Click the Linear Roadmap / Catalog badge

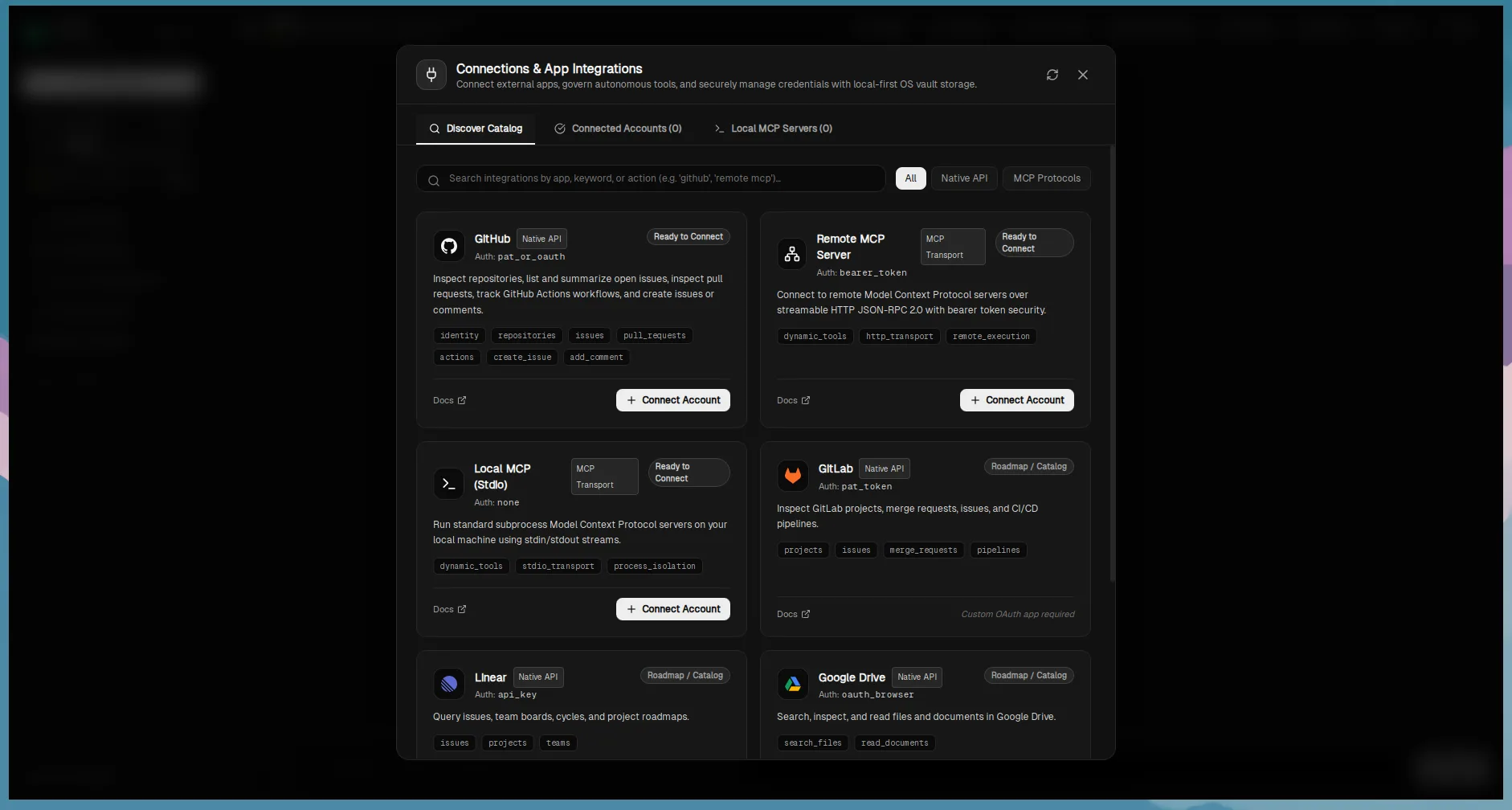click(x=685, y=676)
